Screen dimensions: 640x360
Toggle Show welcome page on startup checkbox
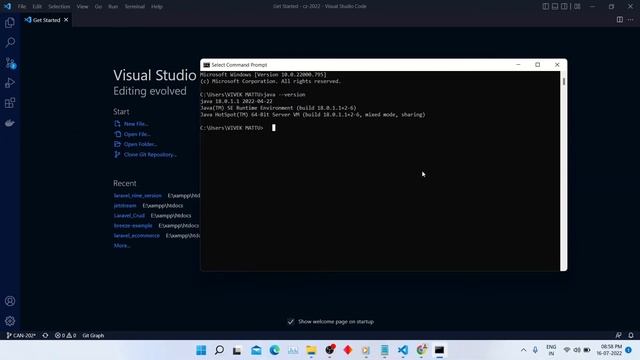coord(291,322)
